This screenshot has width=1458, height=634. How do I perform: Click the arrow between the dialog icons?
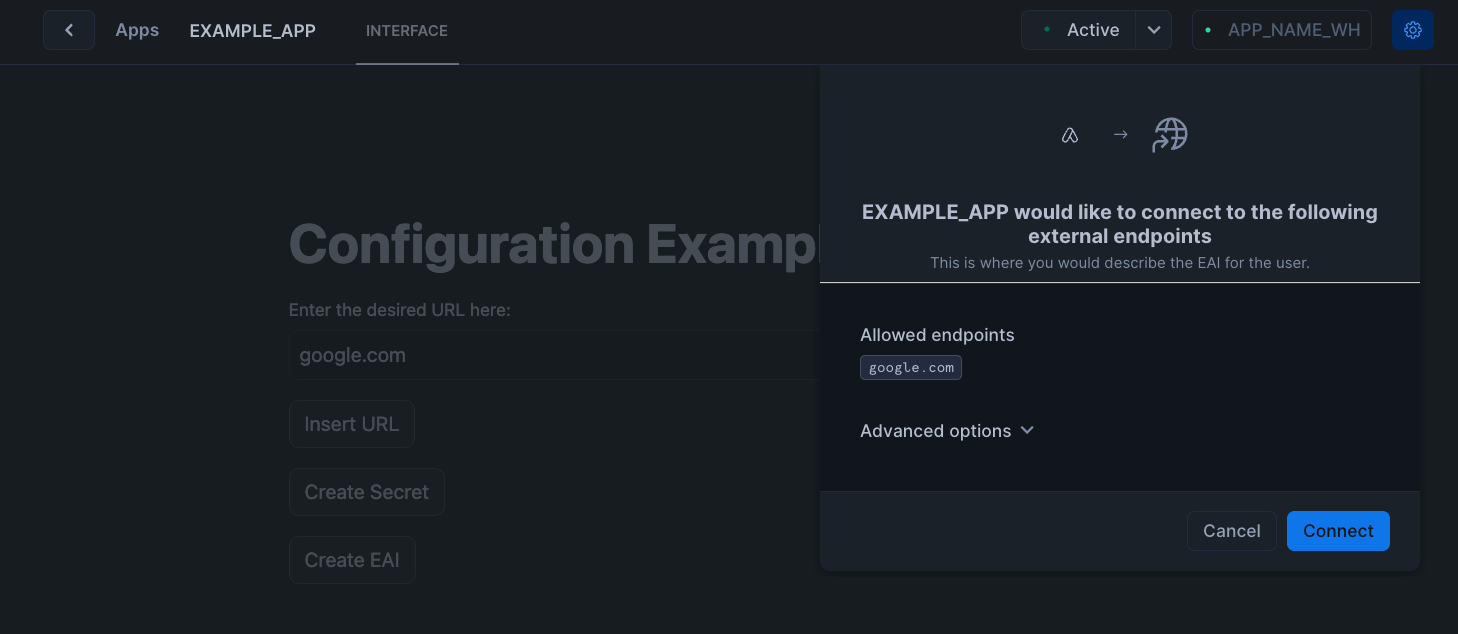point(1119,134)
